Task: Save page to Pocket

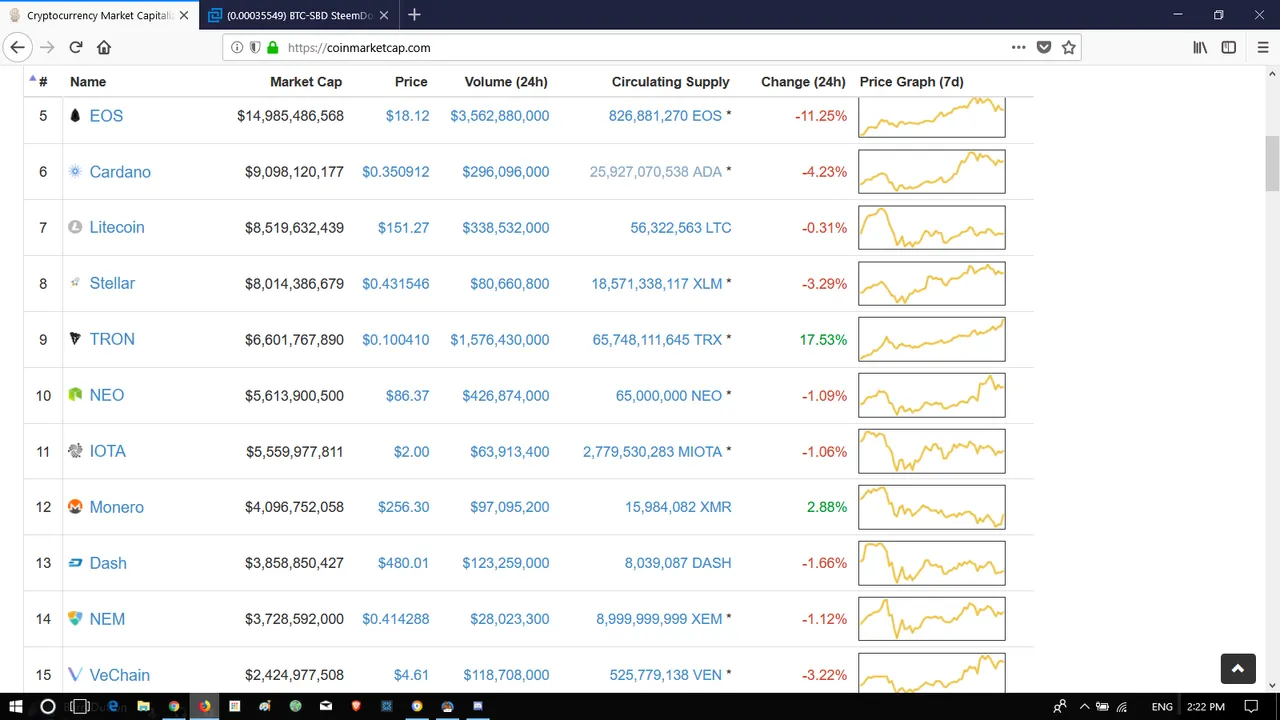Action: pyautogui.click(x=1044, y=47)
